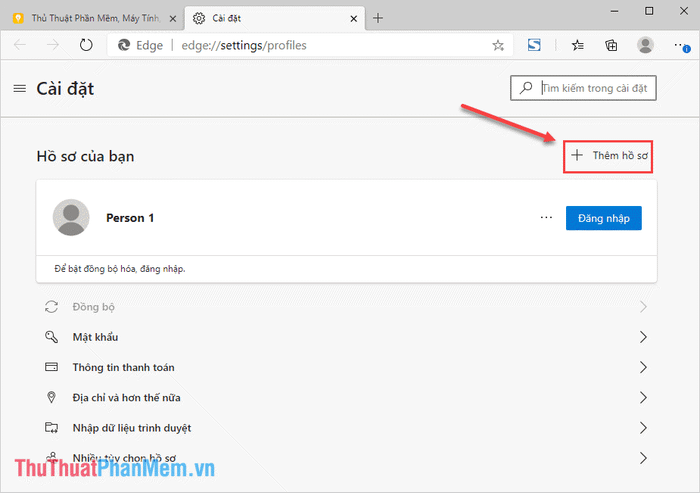Open a new tab with plus button
The image size is (700, 493).
click(x=378, y=18)
